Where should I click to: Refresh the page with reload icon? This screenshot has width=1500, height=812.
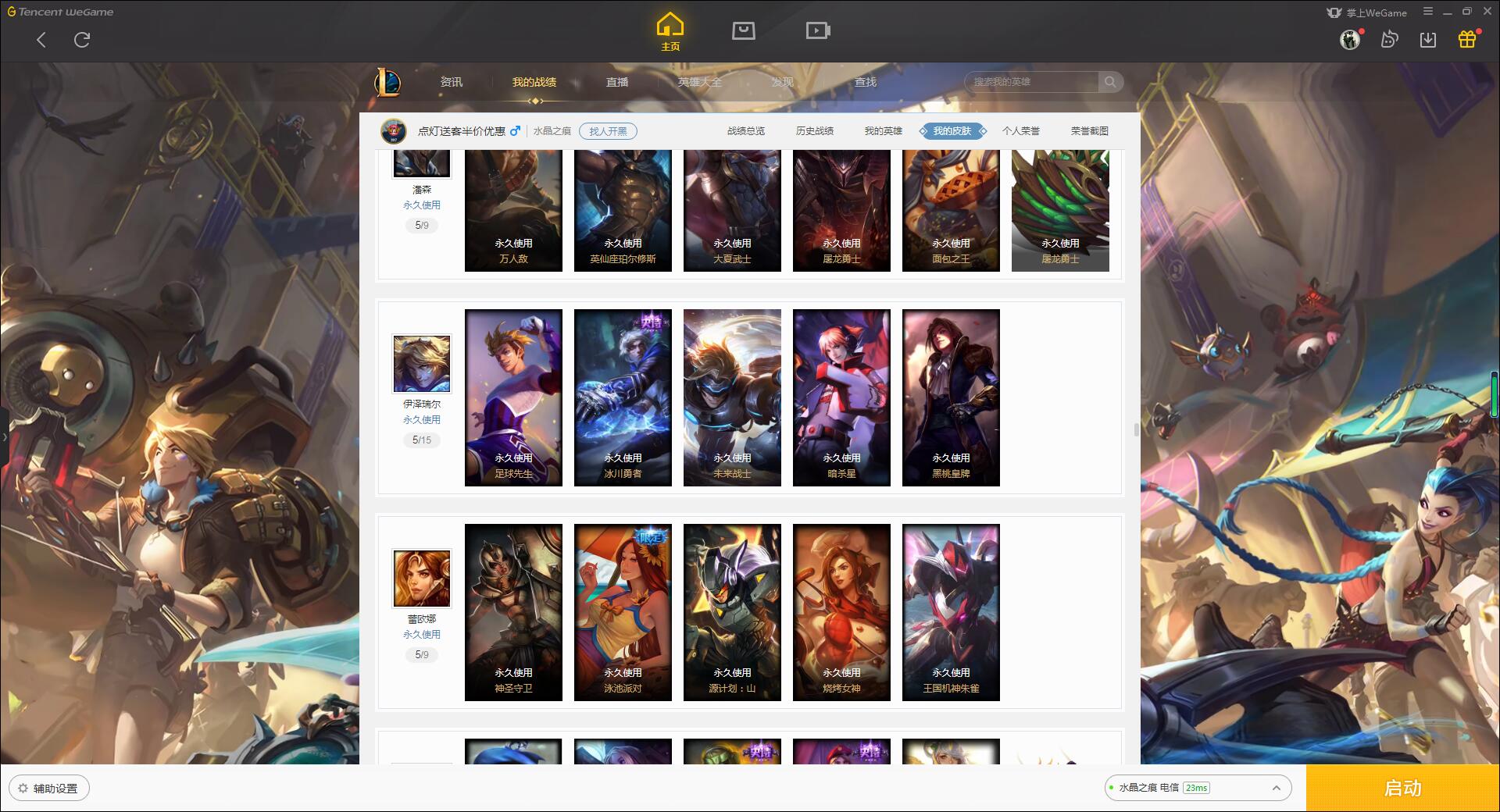coord(82,40)
